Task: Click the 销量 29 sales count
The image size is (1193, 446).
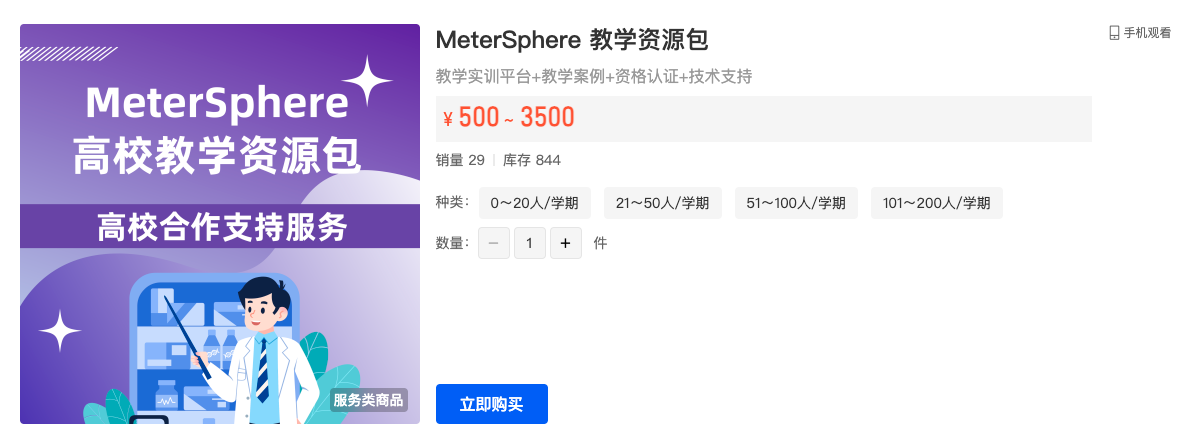Action: pyautogui.click(x=460, y=160)
